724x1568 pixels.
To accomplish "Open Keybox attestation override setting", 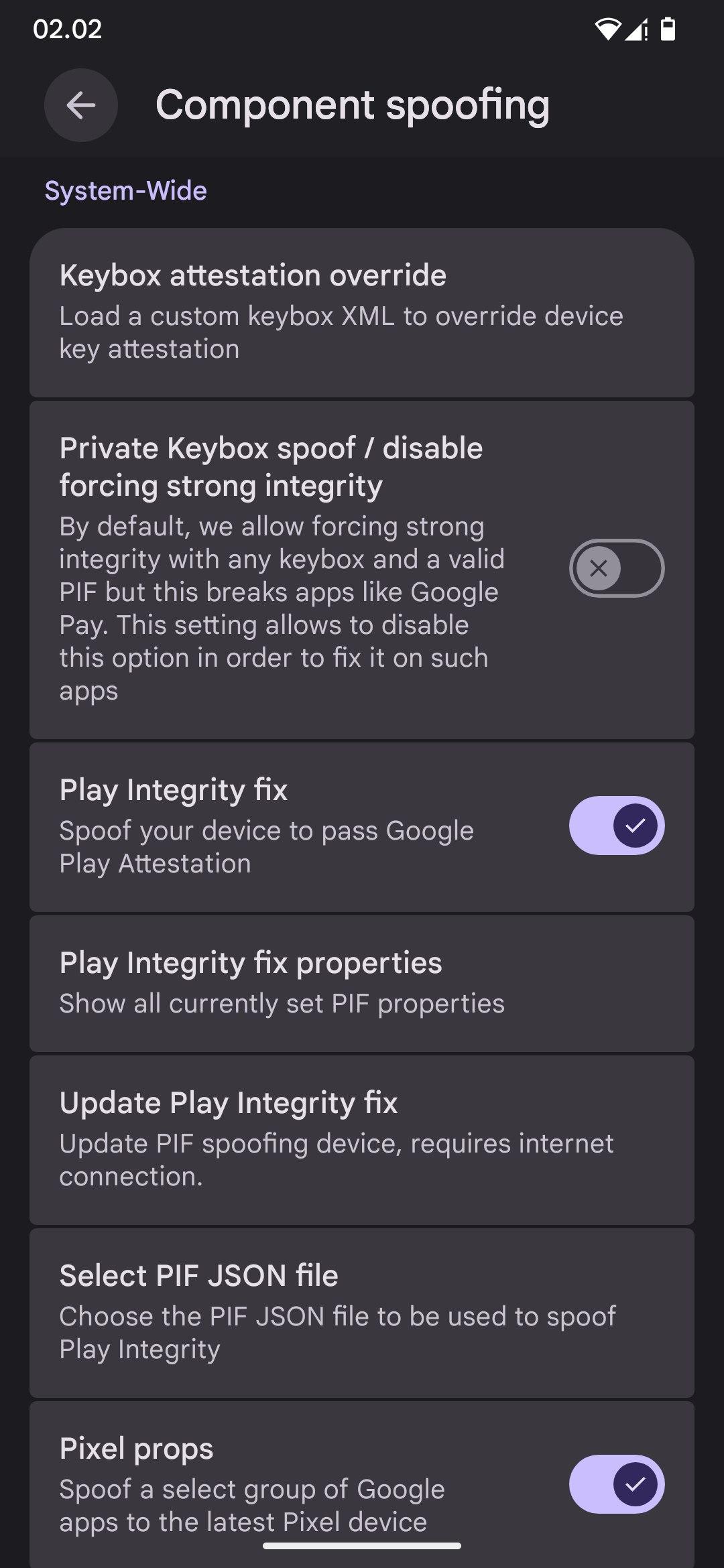I will click(362, 312).
